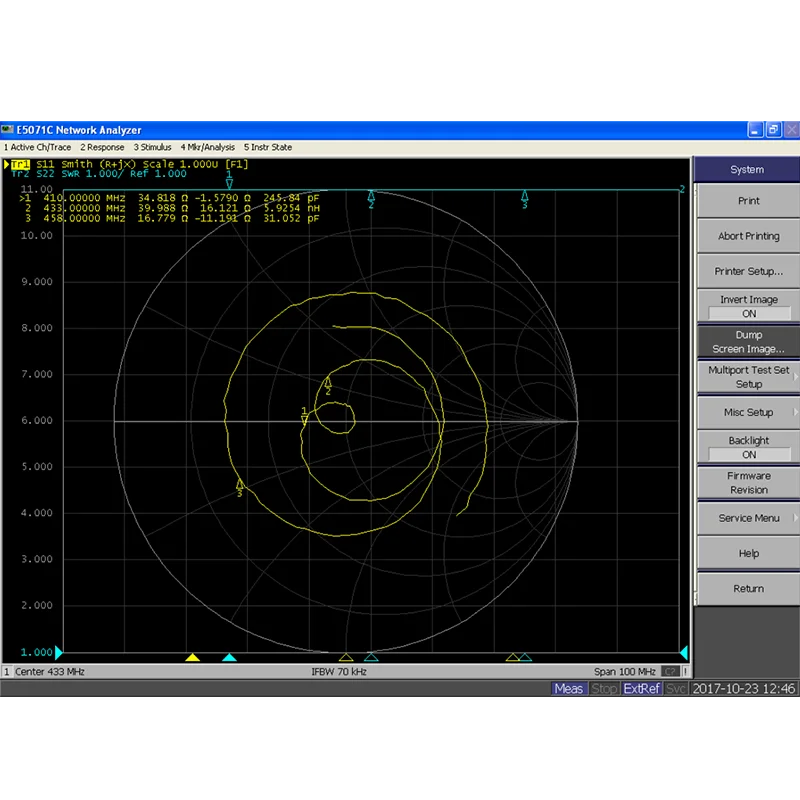Click the Dump Screen Image button

(748, 342)
